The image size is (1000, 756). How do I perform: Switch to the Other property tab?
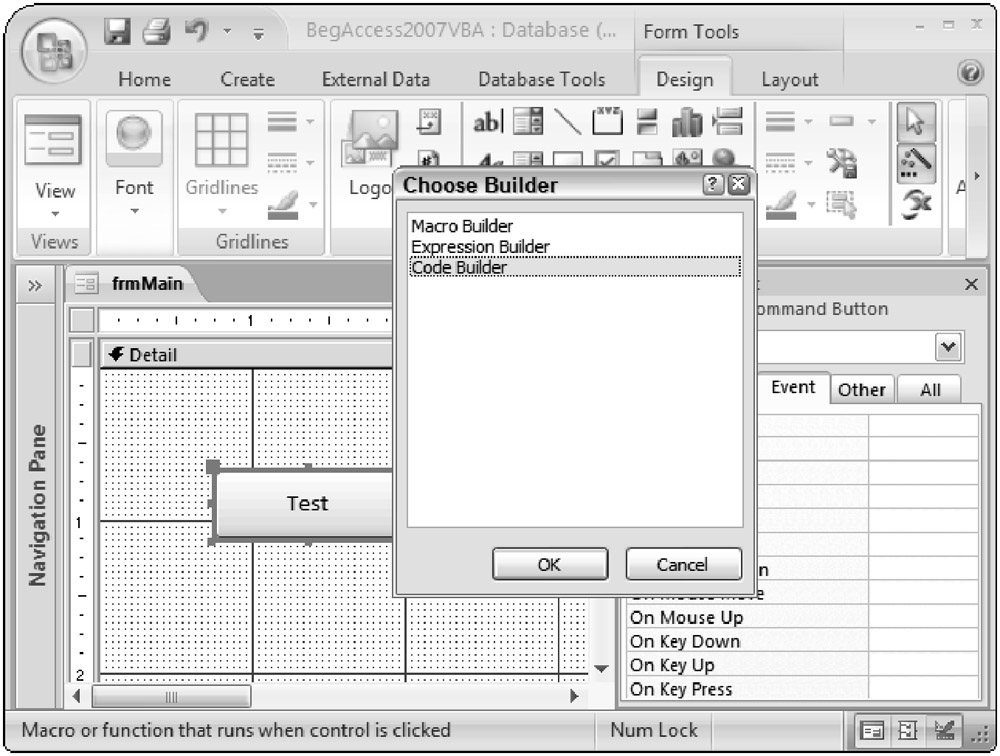[x=861, y=390]
